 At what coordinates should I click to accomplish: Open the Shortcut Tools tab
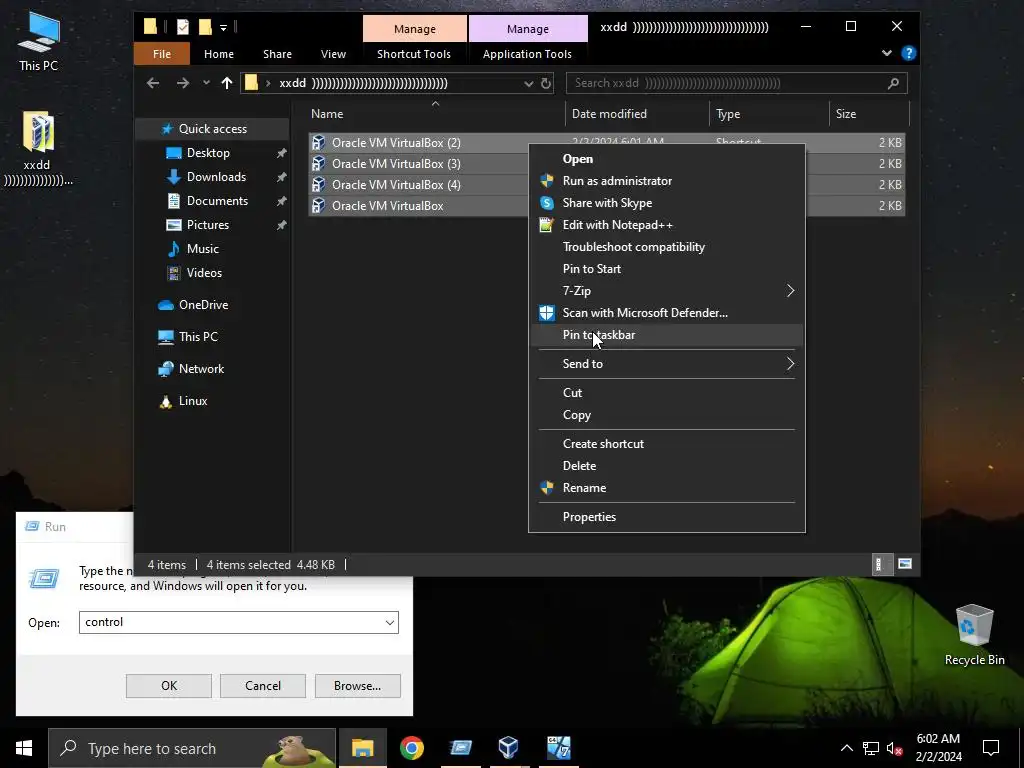[x=414, y=54]
